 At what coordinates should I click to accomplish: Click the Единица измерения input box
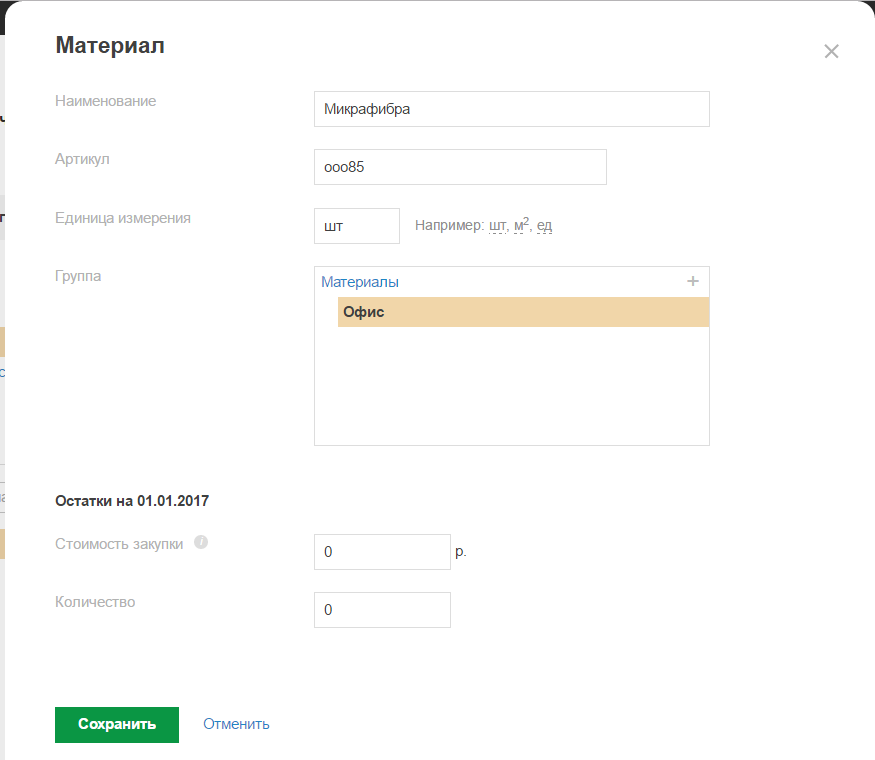coord(356,226)
